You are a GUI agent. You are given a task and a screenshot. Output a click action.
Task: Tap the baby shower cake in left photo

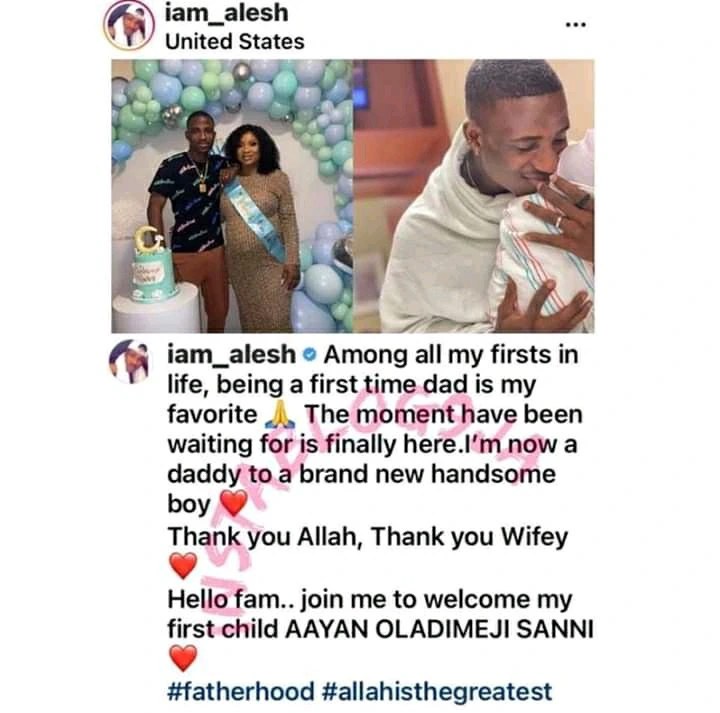point(152,265)
